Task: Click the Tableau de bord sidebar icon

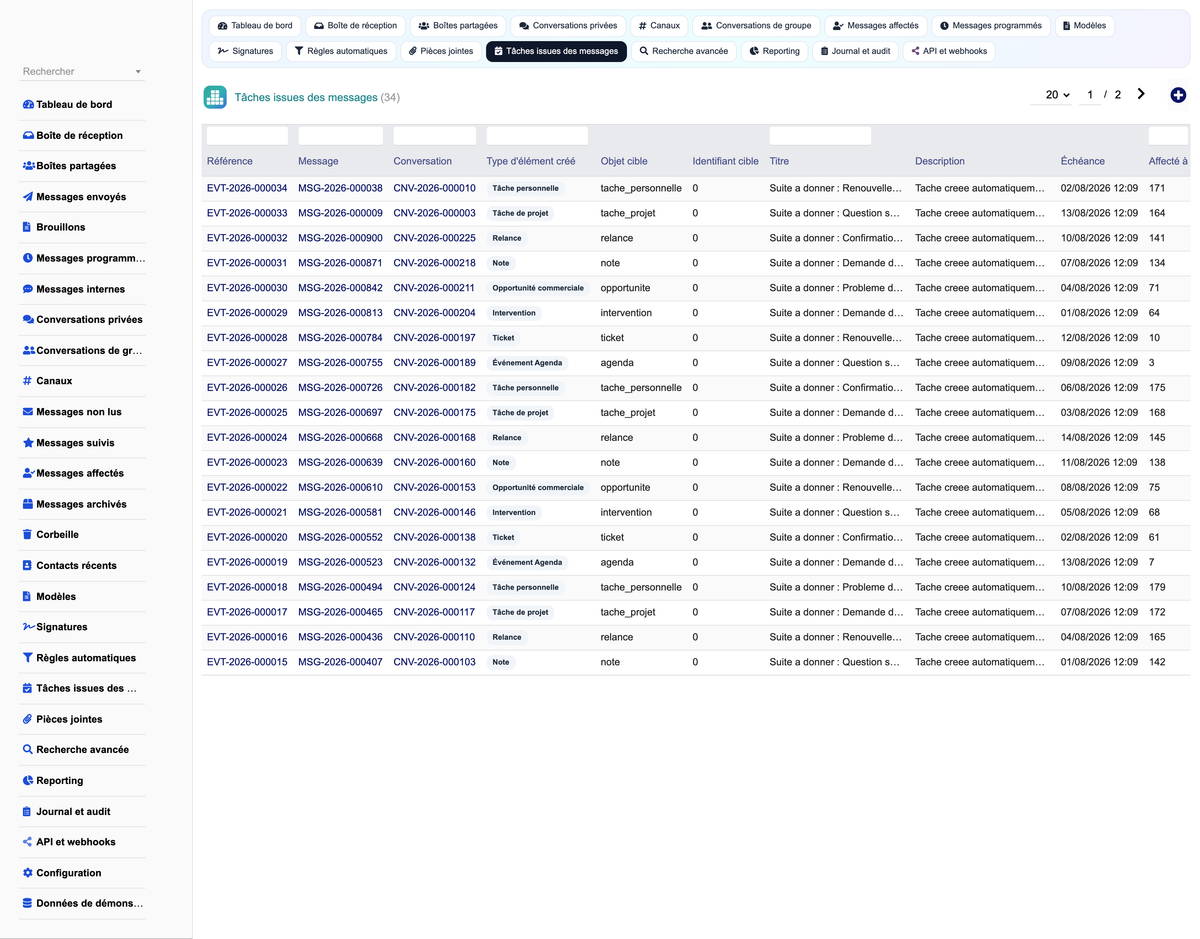Action: [28, 104]
